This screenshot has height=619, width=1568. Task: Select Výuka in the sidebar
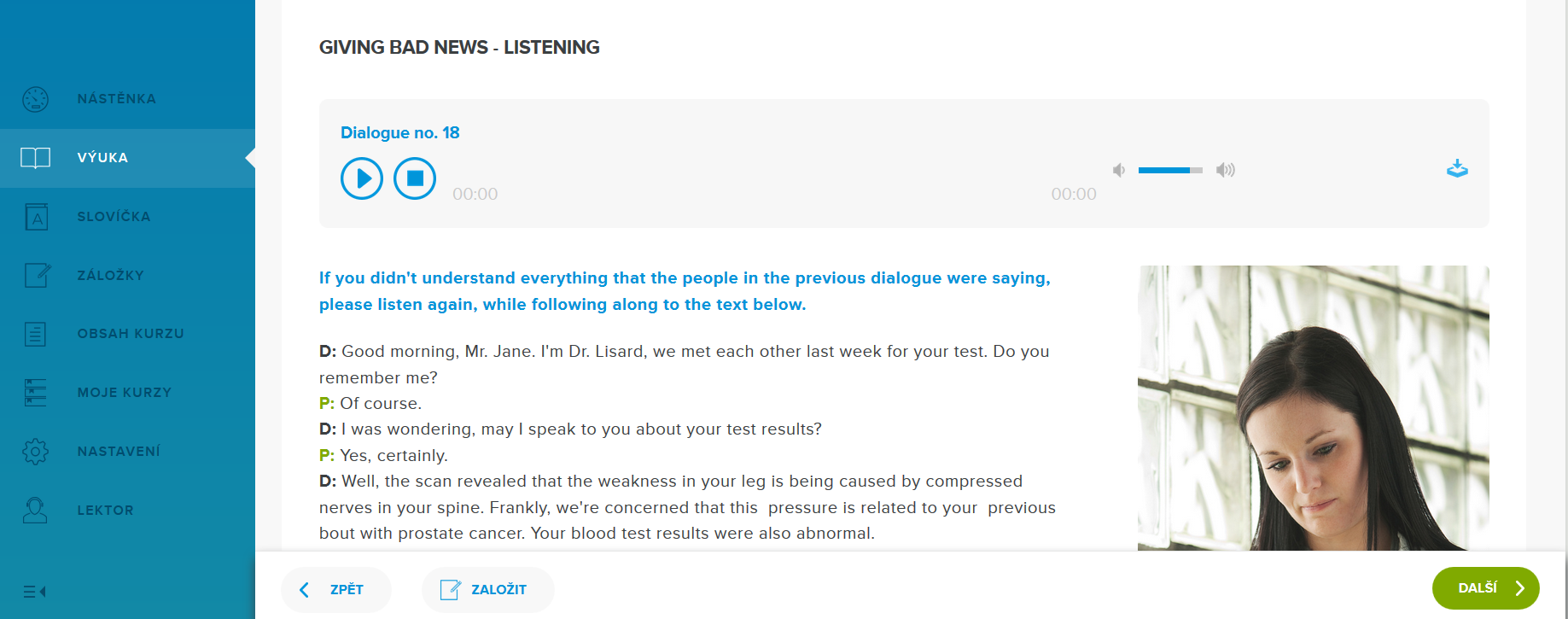[x=102, y=158]
